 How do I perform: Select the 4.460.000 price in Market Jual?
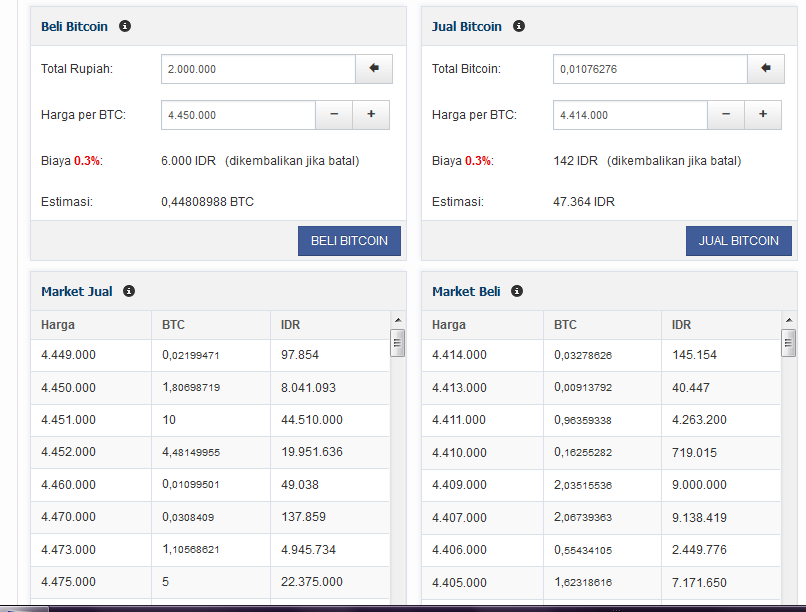(68, 485)
